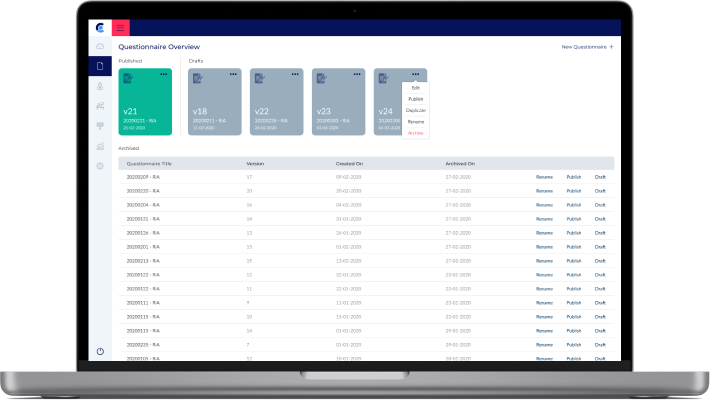Click Publish for 20200209 - RA row
Viewport: 710px width, 400px height.
tap(574, 177)
